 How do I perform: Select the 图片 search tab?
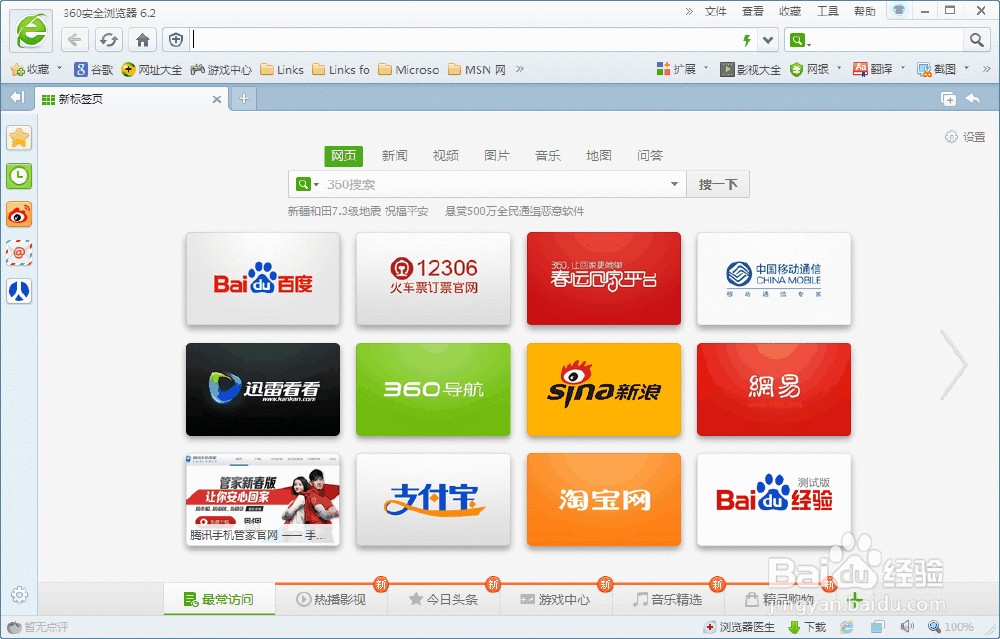click(496, 156)
